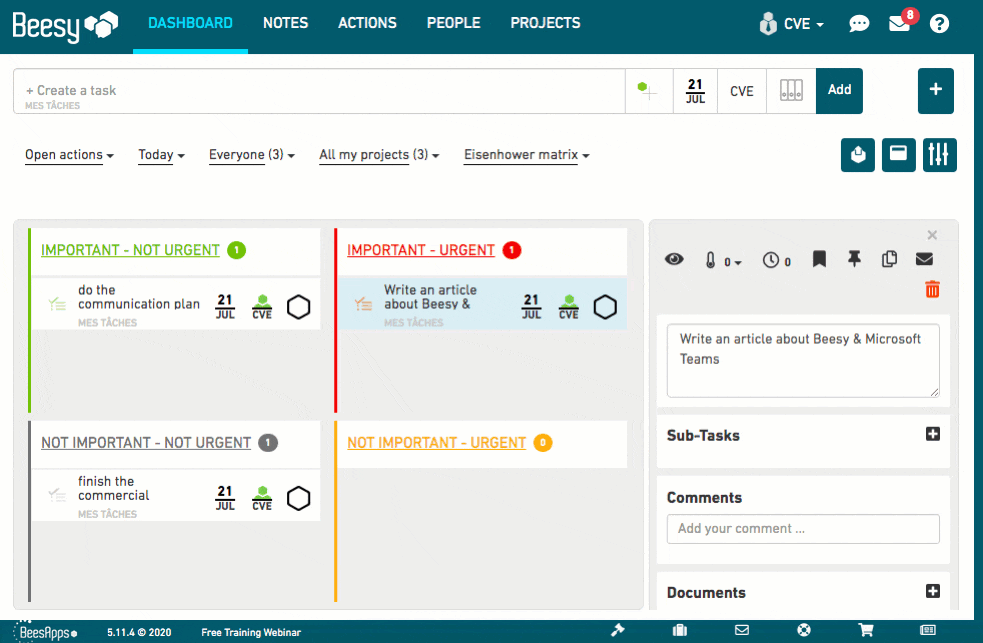
Task: Click the Beesy logo
Action: tap(65, 26)
